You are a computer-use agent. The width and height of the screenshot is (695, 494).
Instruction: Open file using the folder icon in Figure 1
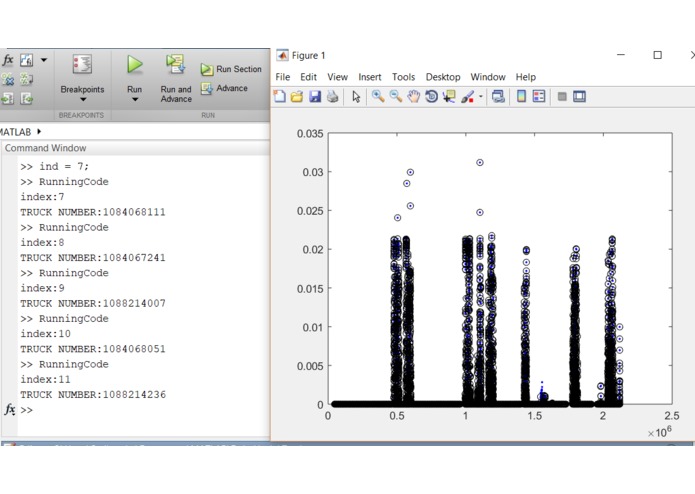coord(297,96)
